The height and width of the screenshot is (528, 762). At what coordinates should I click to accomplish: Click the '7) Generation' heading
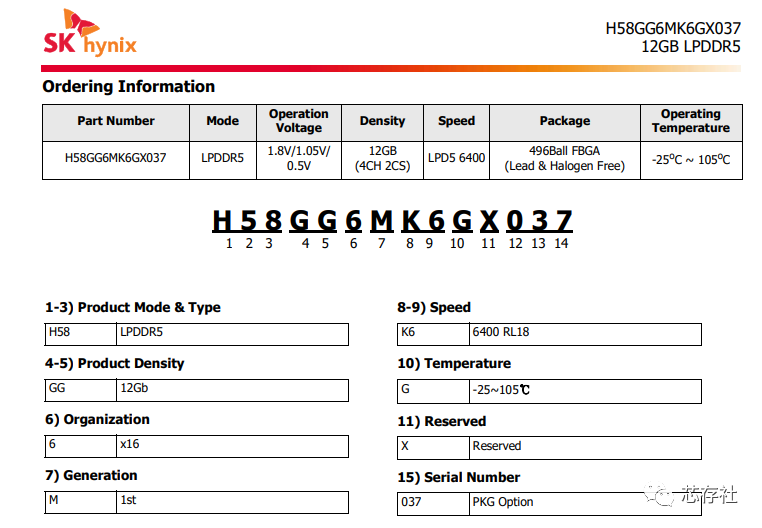(x=91, y=475)
